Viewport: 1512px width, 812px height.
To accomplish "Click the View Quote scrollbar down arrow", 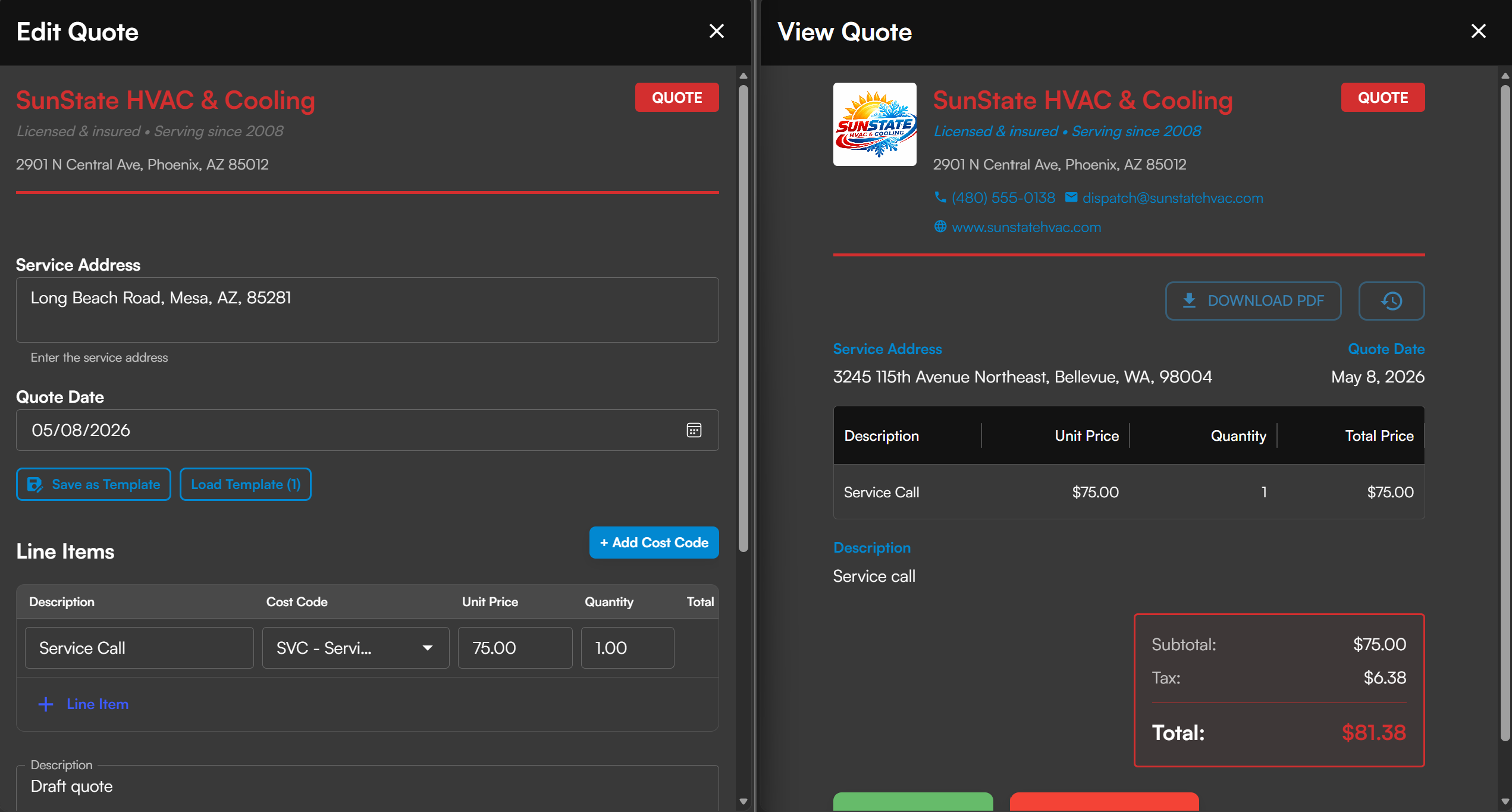I will click(x=1505, y=801).
